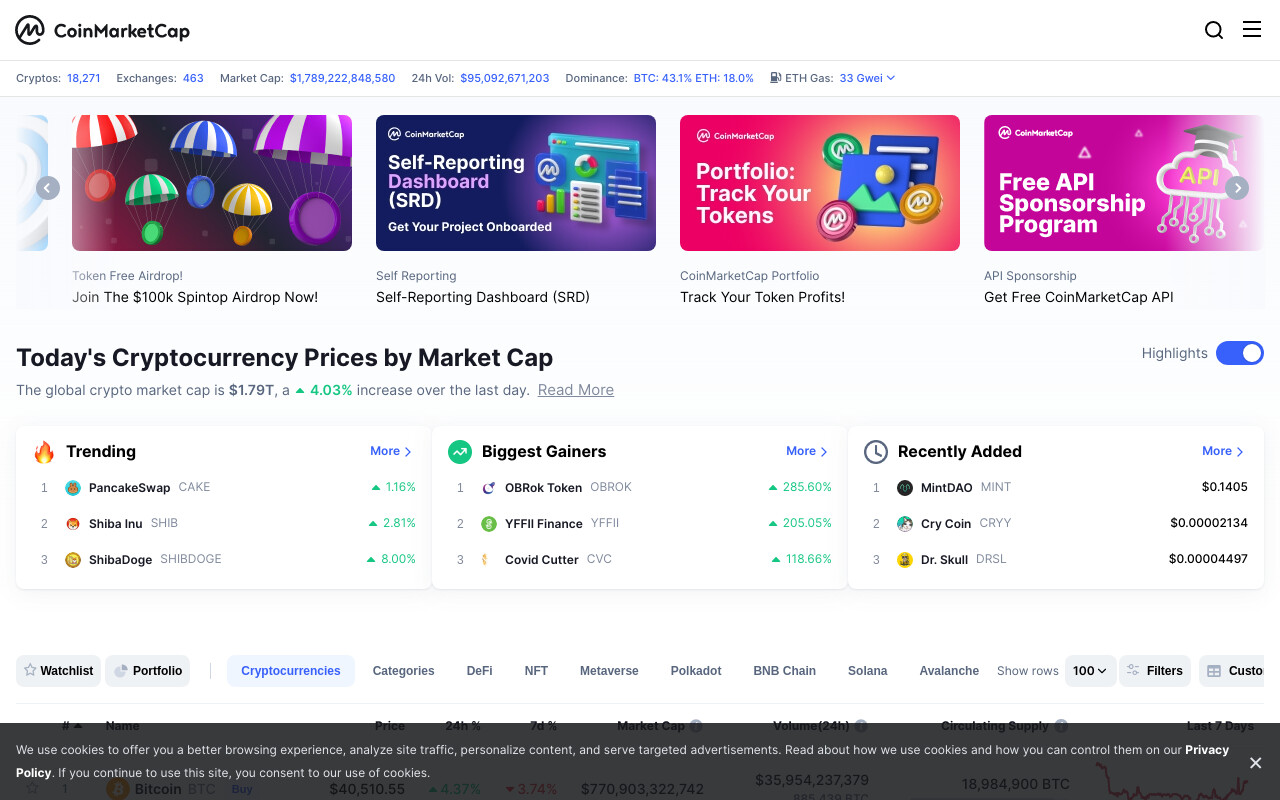This screenshot has width=1280, height=800.
Task: Switch to the Categories tab
Action: [x=404, y=671]
